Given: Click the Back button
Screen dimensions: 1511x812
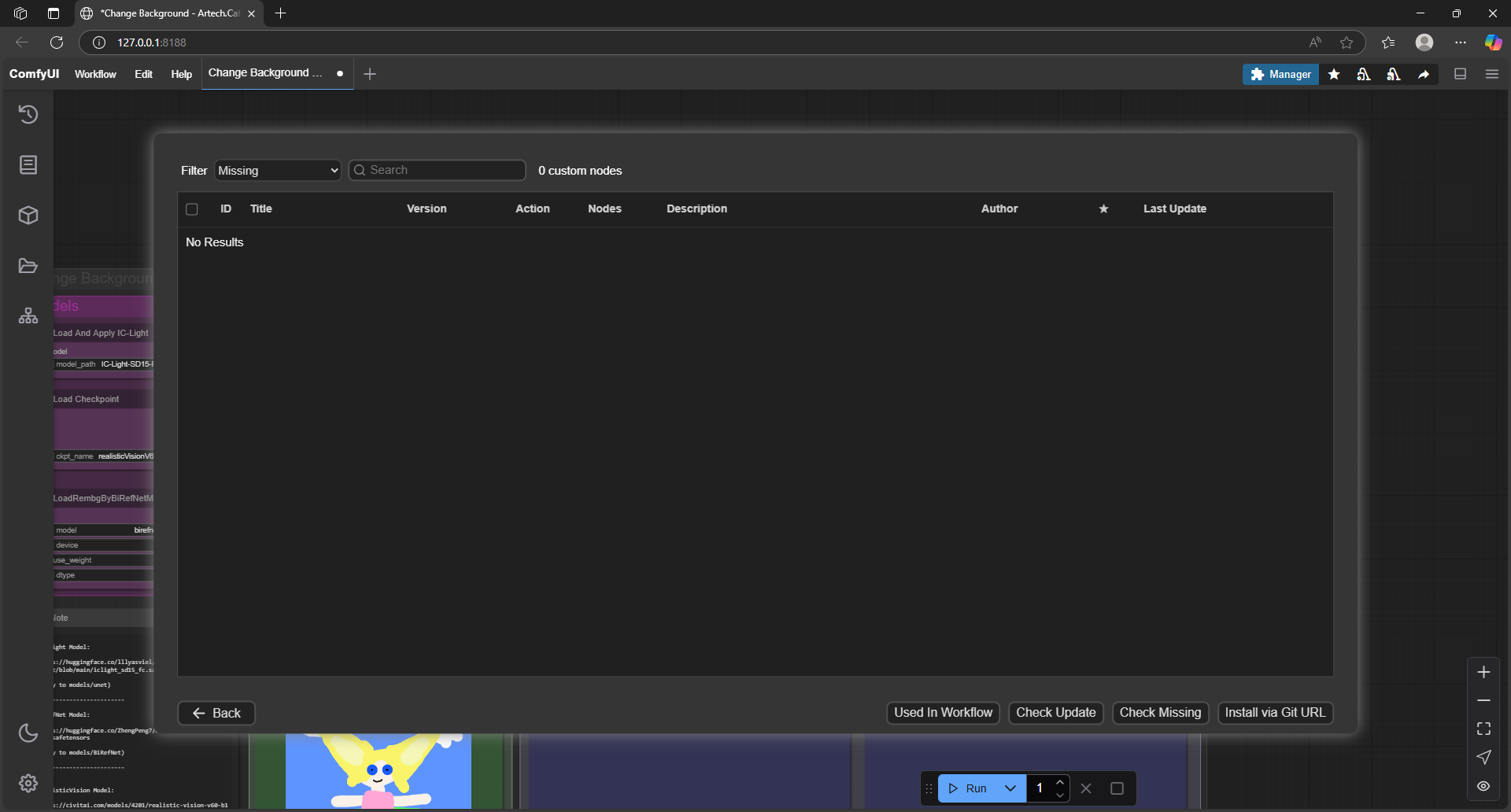Looking at the screenshot, I should click(x=216, y=714).
